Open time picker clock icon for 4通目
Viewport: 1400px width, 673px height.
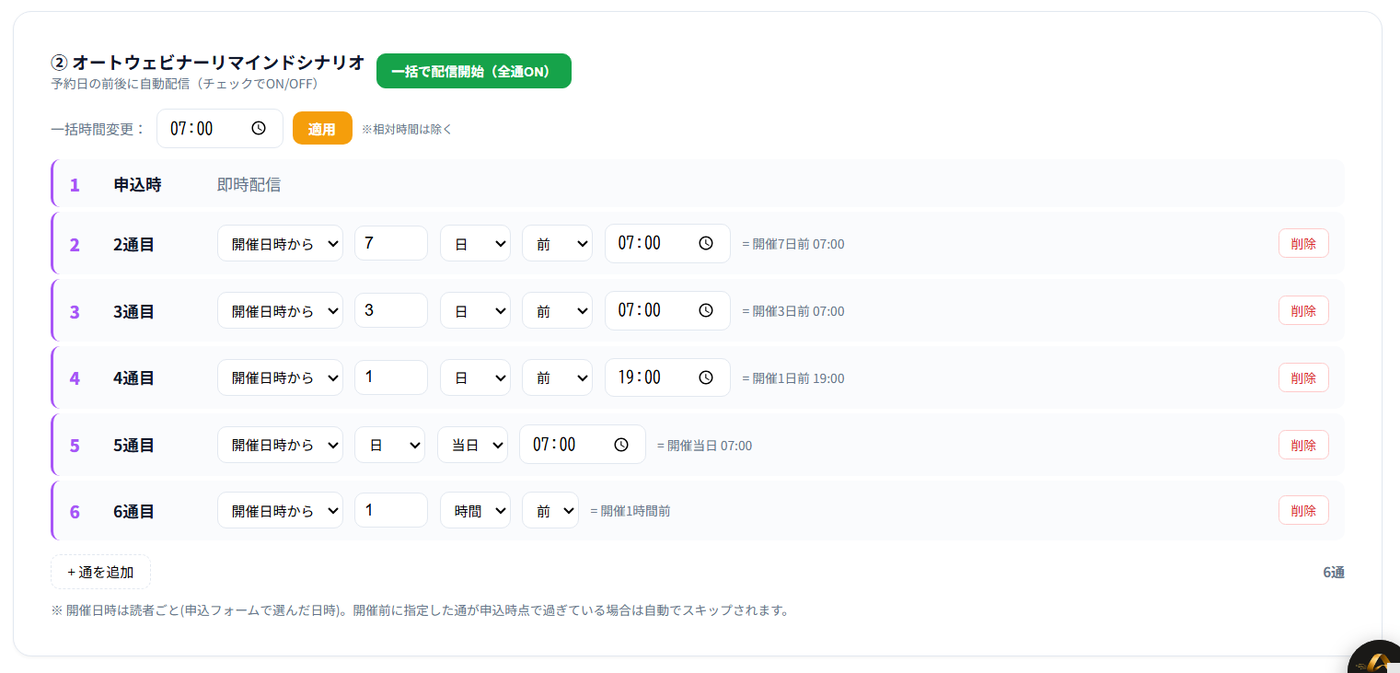[x=705, y=377]
